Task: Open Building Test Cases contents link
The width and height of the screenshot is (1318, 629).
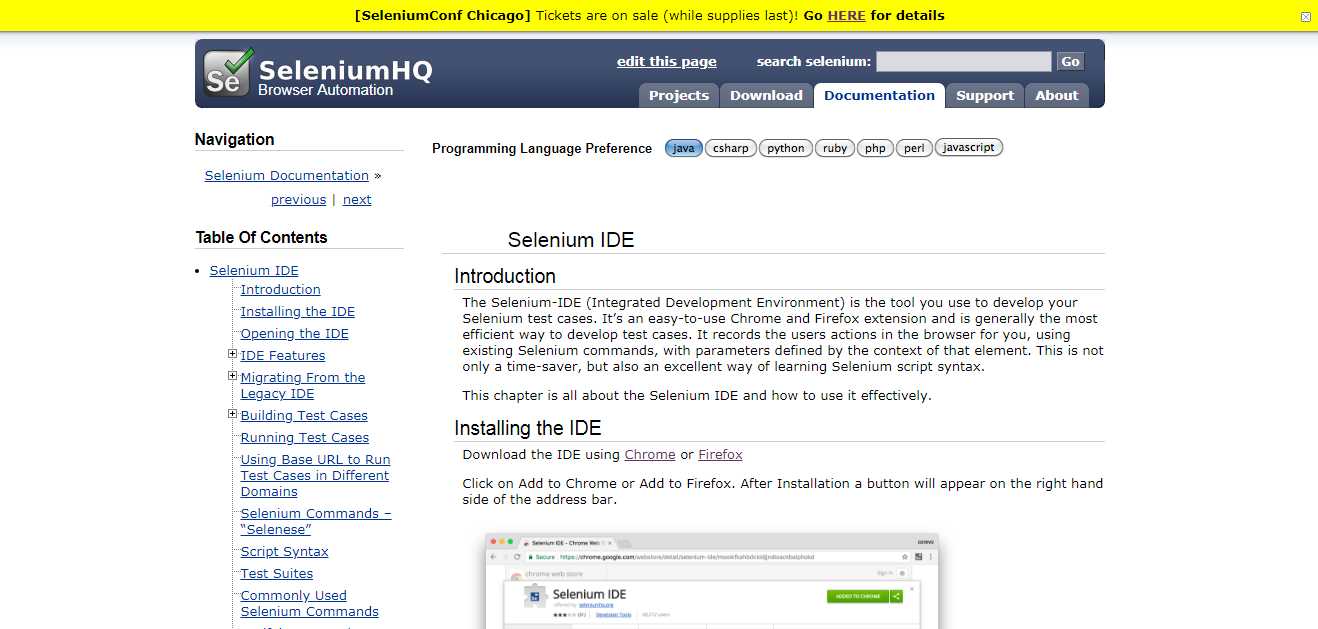Action: pos(304,415)
